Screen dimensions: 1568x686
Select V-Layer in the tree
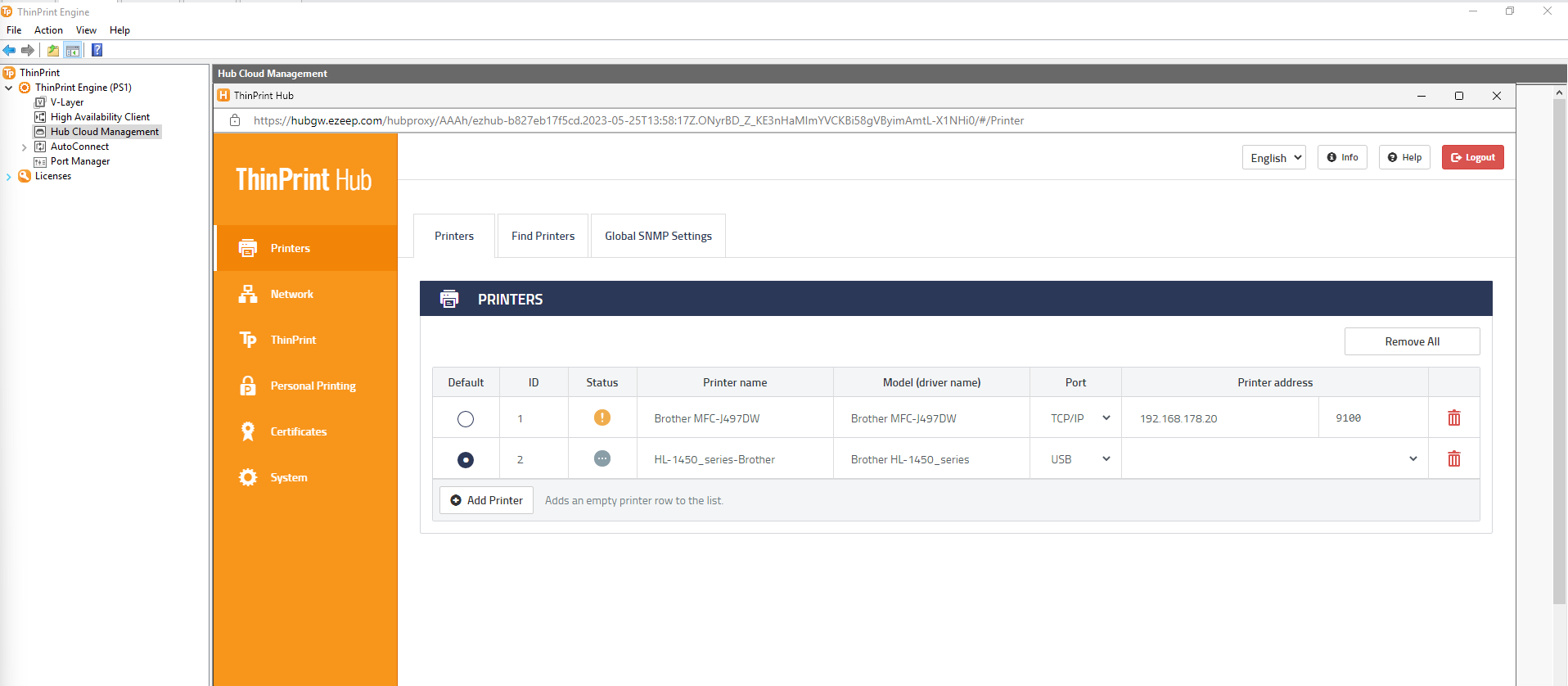pyautogui.click(x=67, y=102)
